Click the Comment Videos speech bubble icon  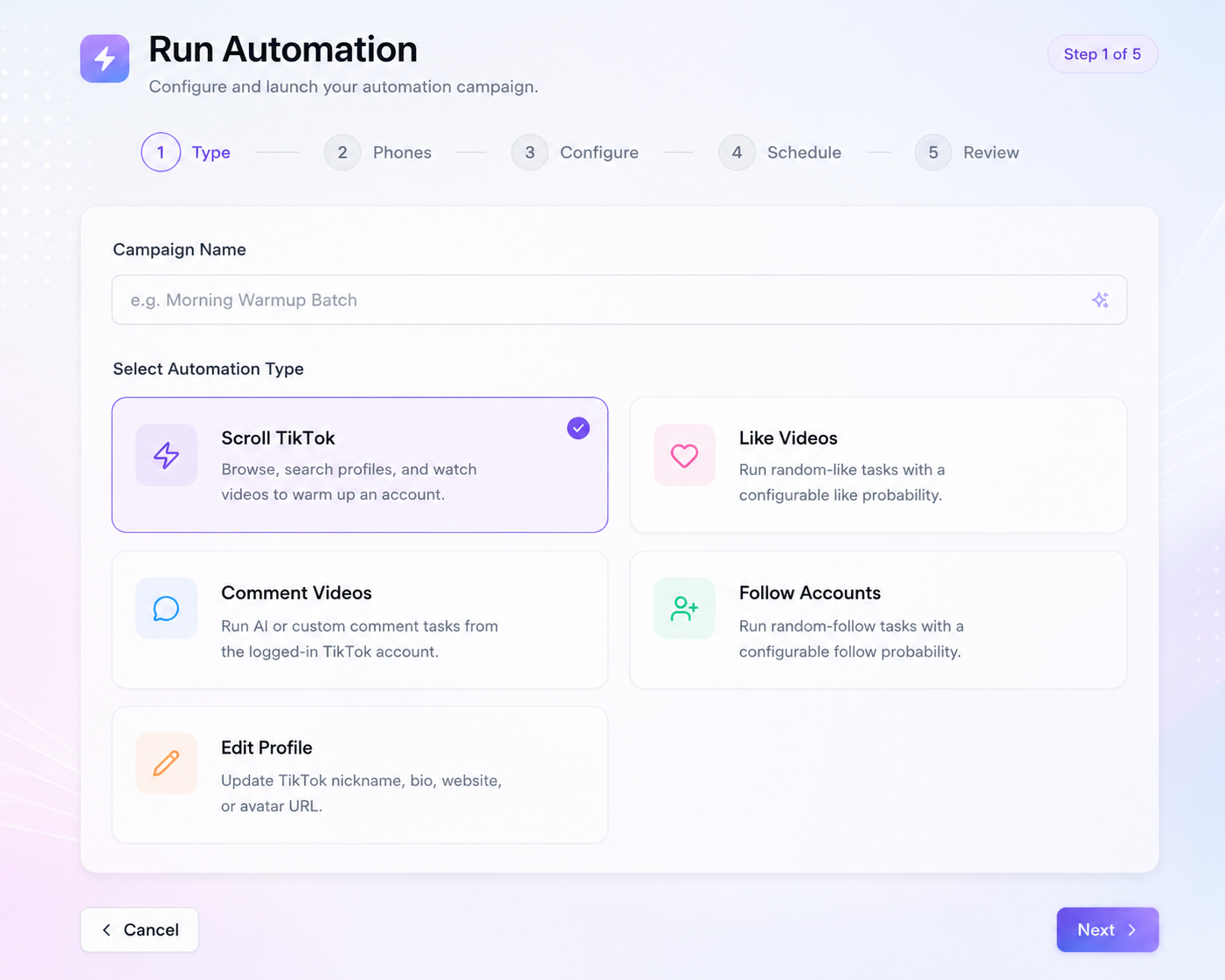tap(166, 609)
